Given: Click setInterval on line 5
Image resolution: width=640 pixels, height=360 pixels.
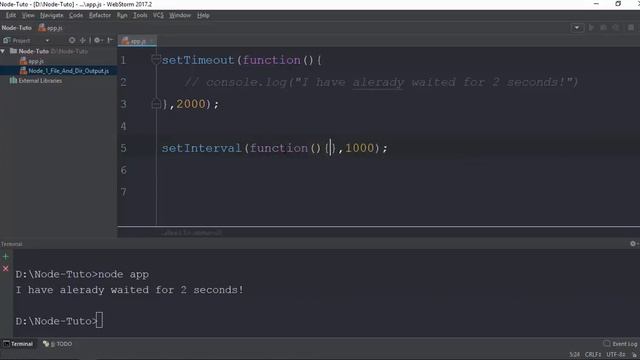Looking at the screenshot, I should (202, 148).
